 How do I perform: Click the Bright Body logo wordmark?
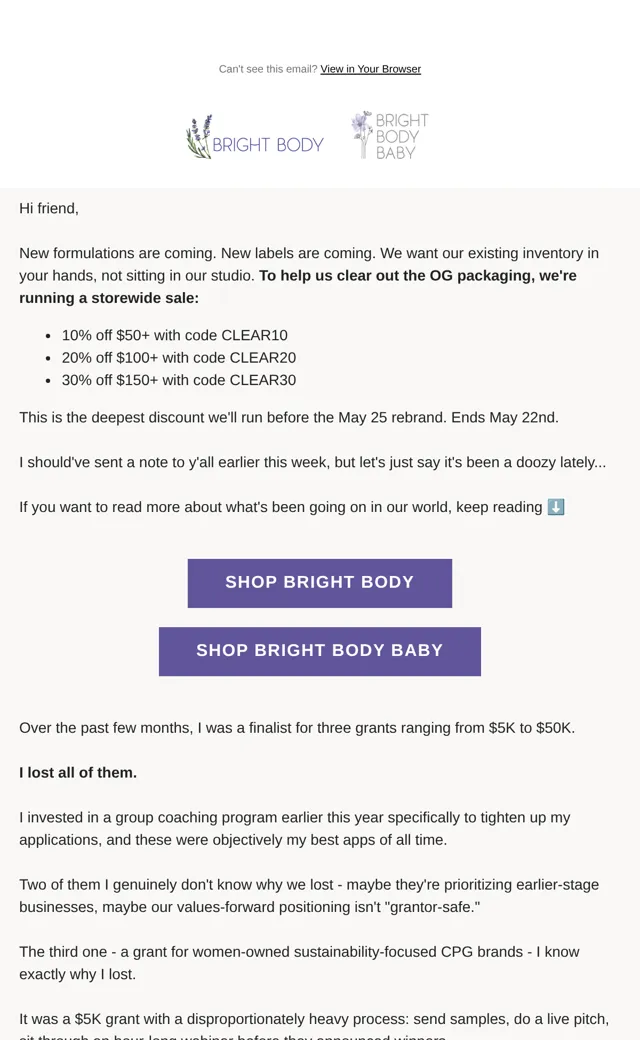(x=268, y=145)
